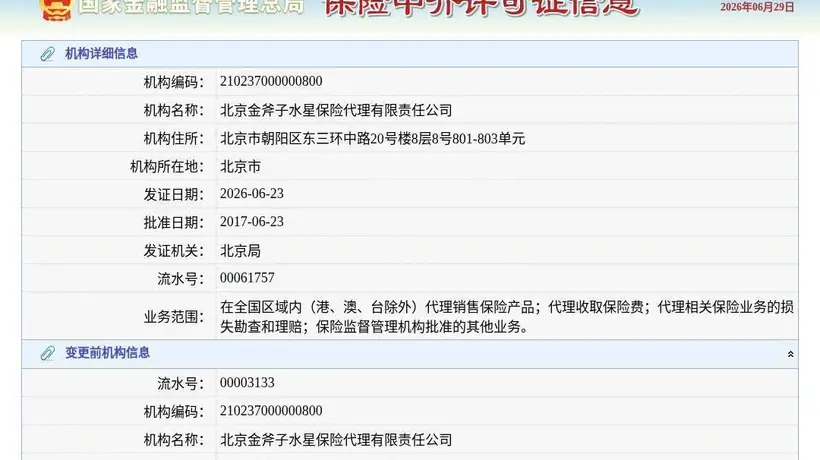Click the 发证机关 value 北京局
Image resolution: width=820 pixels, height=460 pixels.
(240, 251)
